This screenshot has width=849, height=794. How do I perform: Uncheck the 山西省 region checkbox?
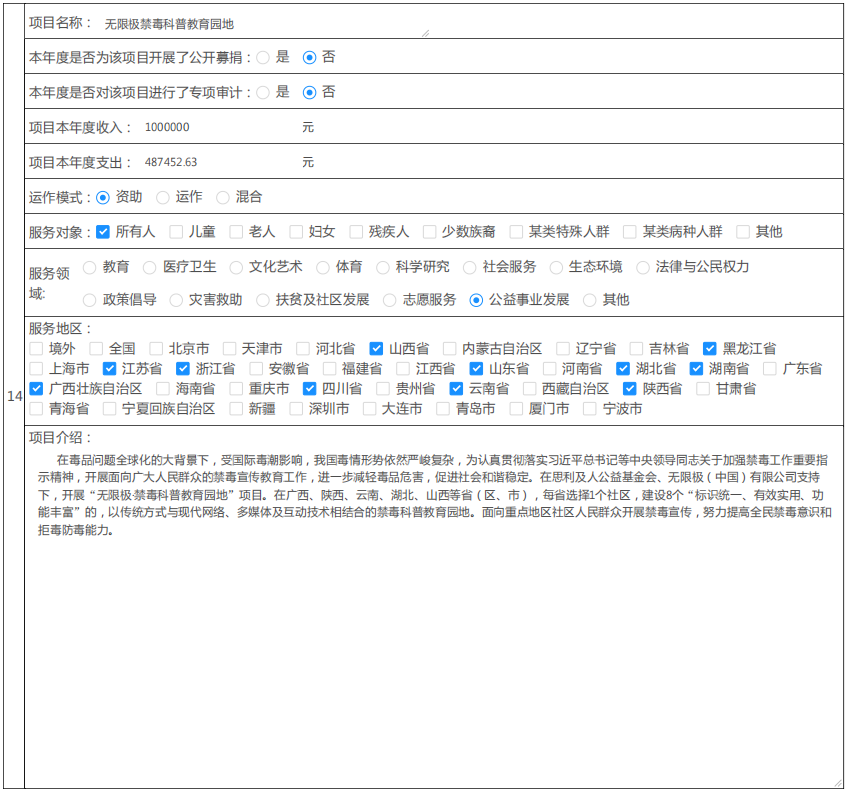click(x=377, y=349)
